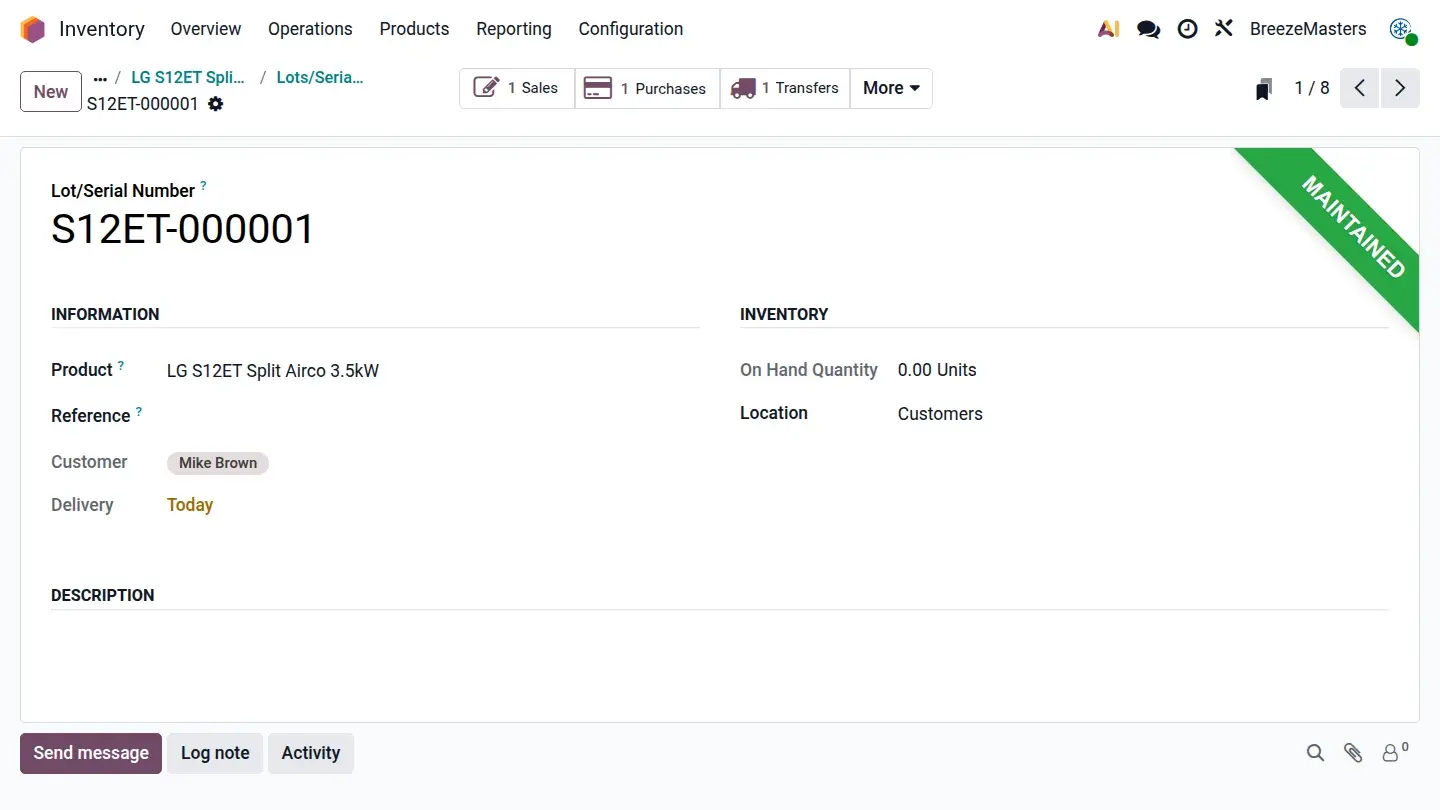The height and width of the screenshot is (810, 1440).
Task: Click the Inventory app logo icon
Action: click(x=33, y=29)
